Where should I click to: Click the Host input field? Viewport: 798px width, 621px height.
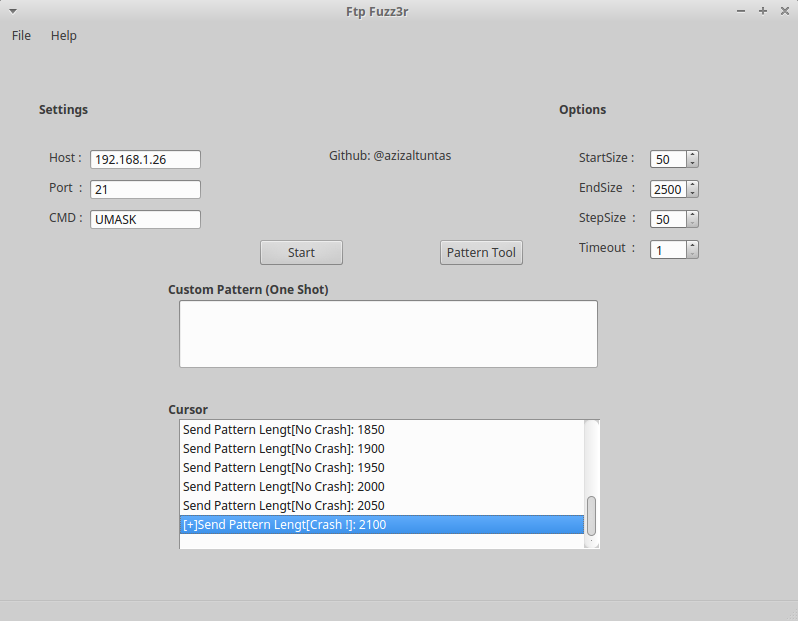(146, 159)
